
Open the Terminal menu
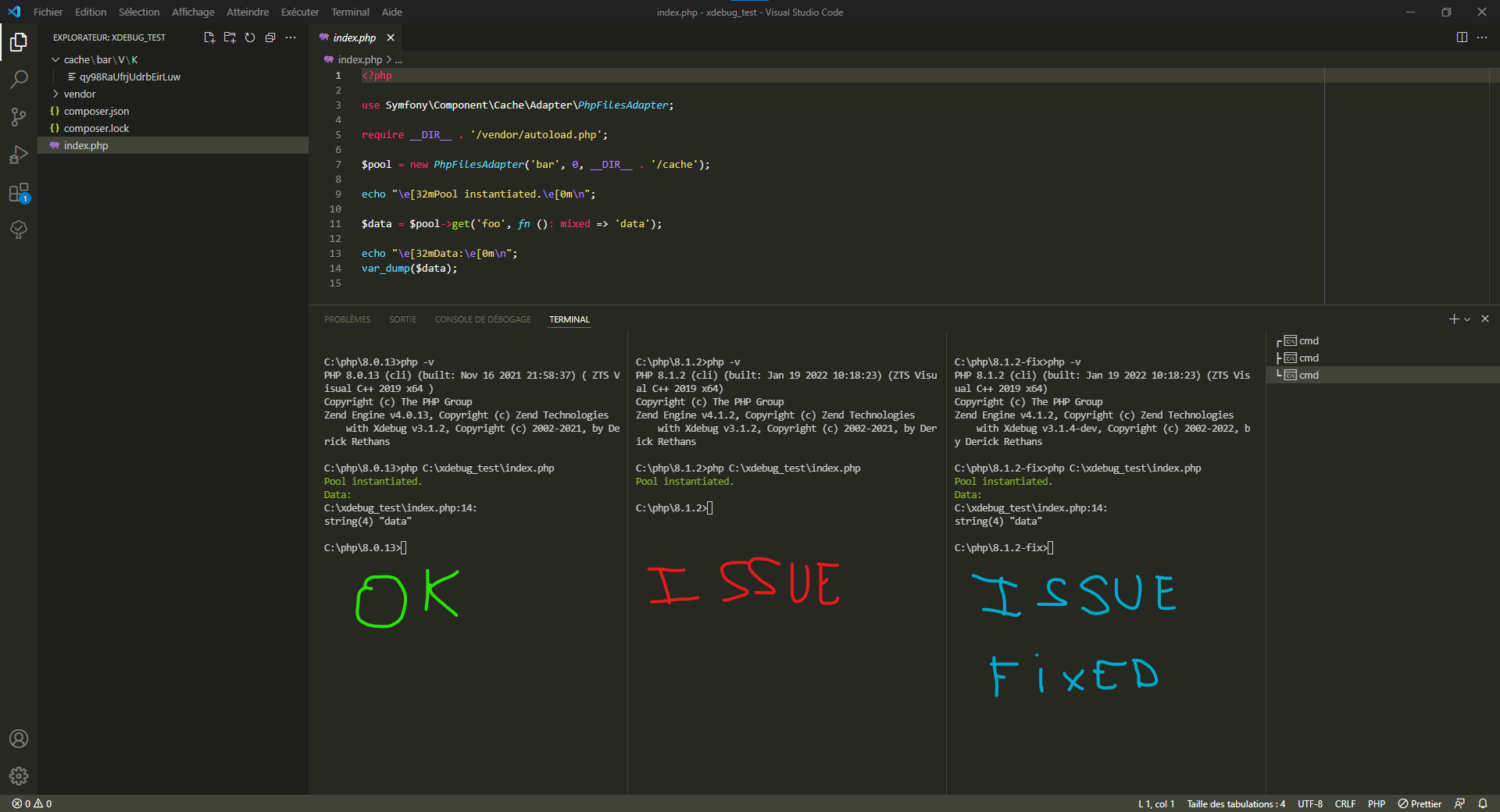349,12
